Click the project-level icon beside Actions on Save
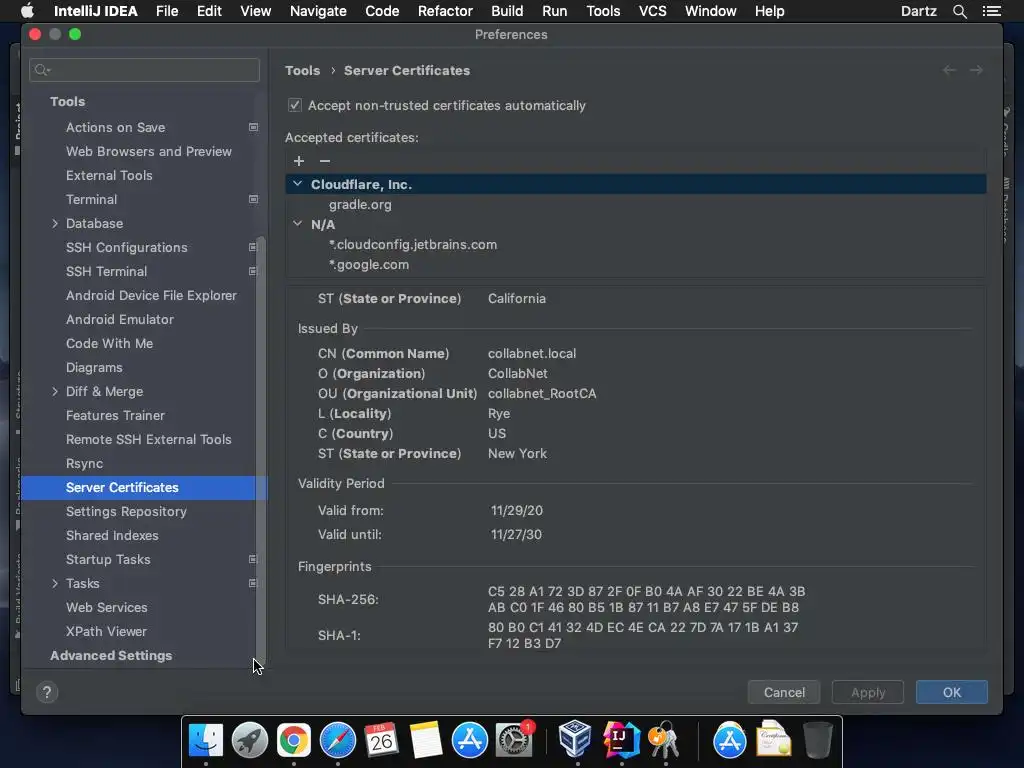Screen dimensions: 1024x768 253,127
